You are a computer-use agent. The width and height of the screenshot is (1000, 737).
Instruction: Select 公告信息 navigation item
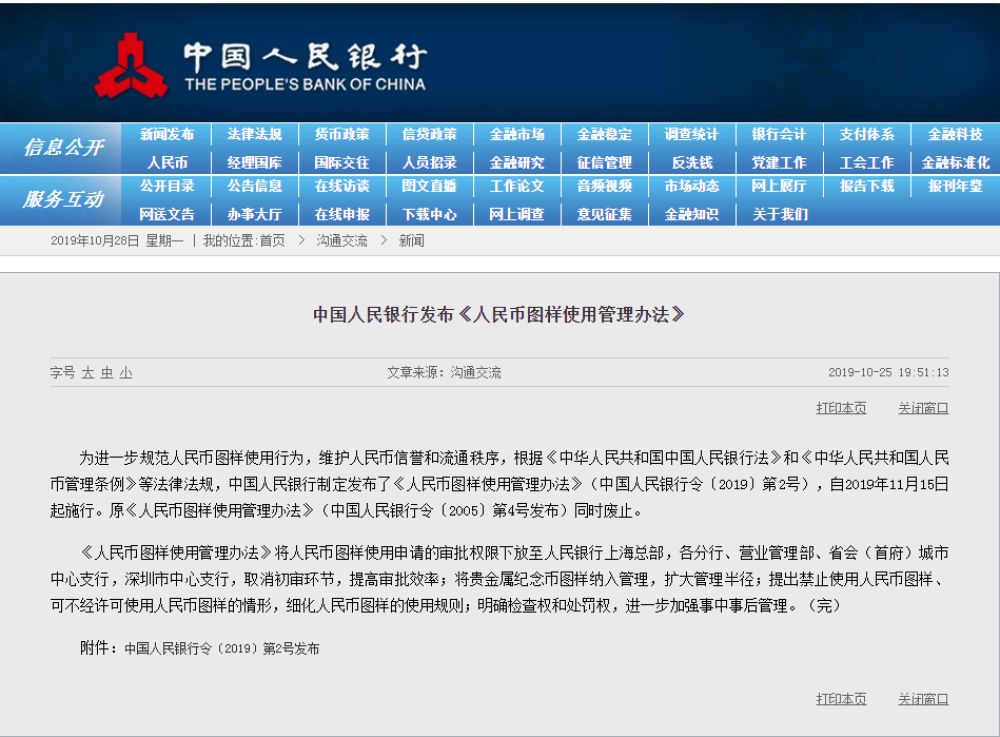click(254, 186)
